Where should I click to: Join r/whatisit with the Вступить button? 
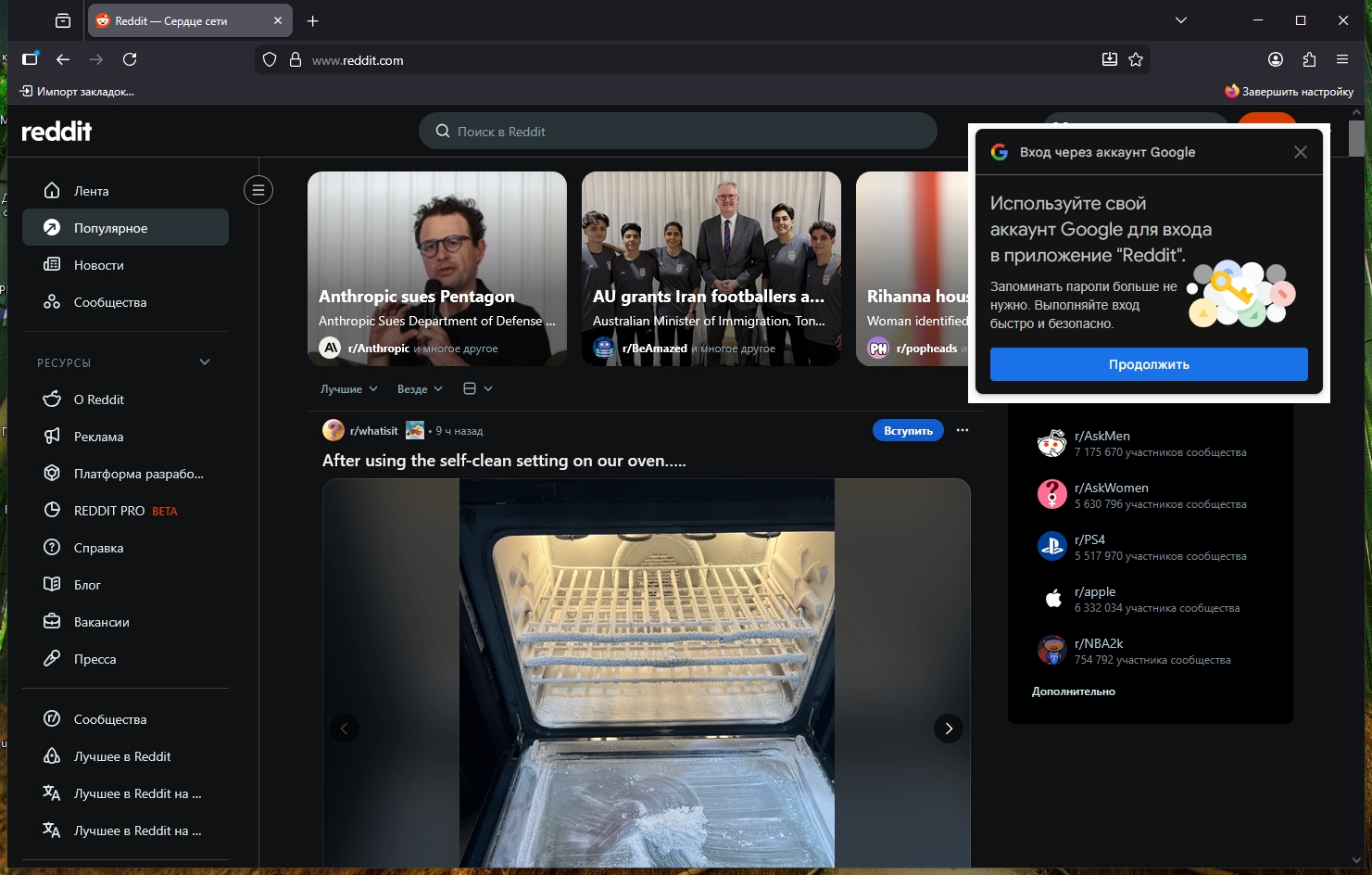click(x=908, y=430)
